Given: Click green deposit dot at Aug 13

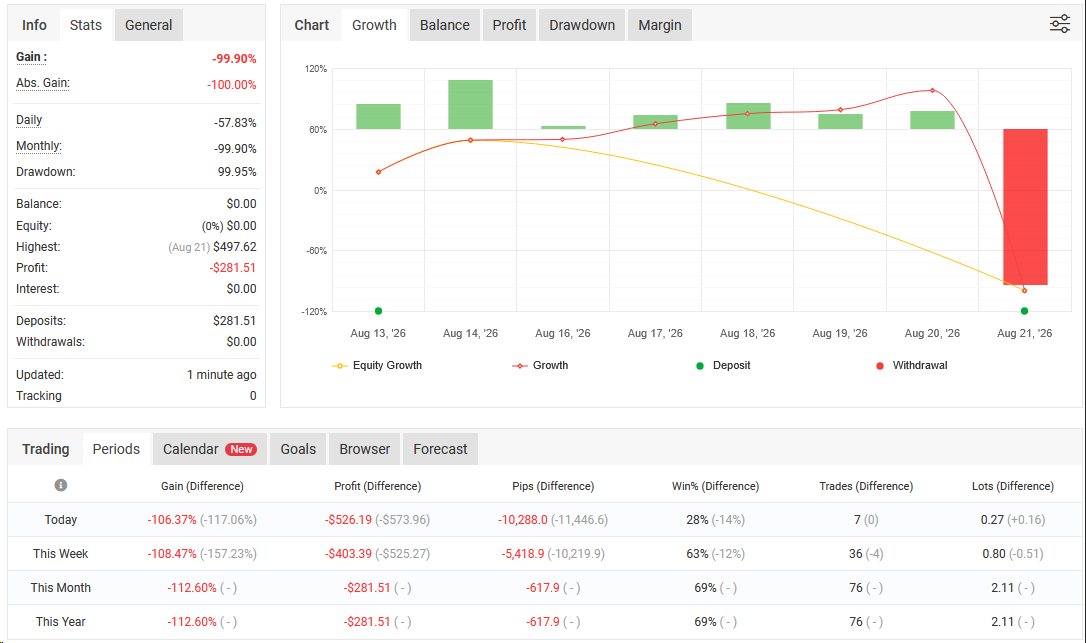Looking at the screenshot, I should tap(378, 311).
